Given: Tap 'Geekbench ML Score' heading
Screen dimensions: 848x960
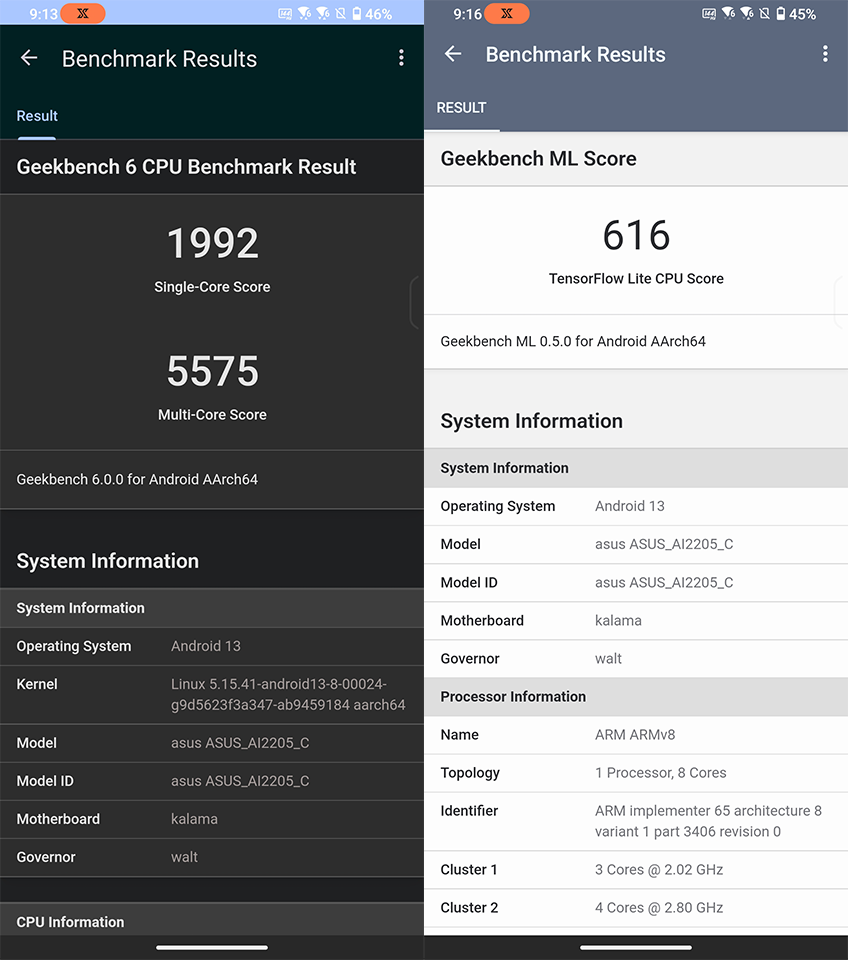Looking at the screenshot, I should pyautogui.click(x=538, y=159).
